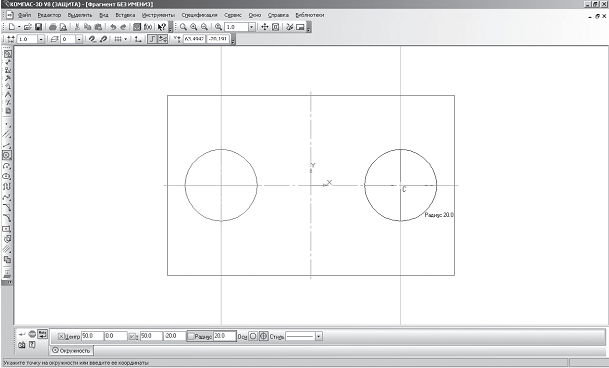Select the Fillet tool in the left toolbar
609x368 pixels.
(x=7, y=218)
